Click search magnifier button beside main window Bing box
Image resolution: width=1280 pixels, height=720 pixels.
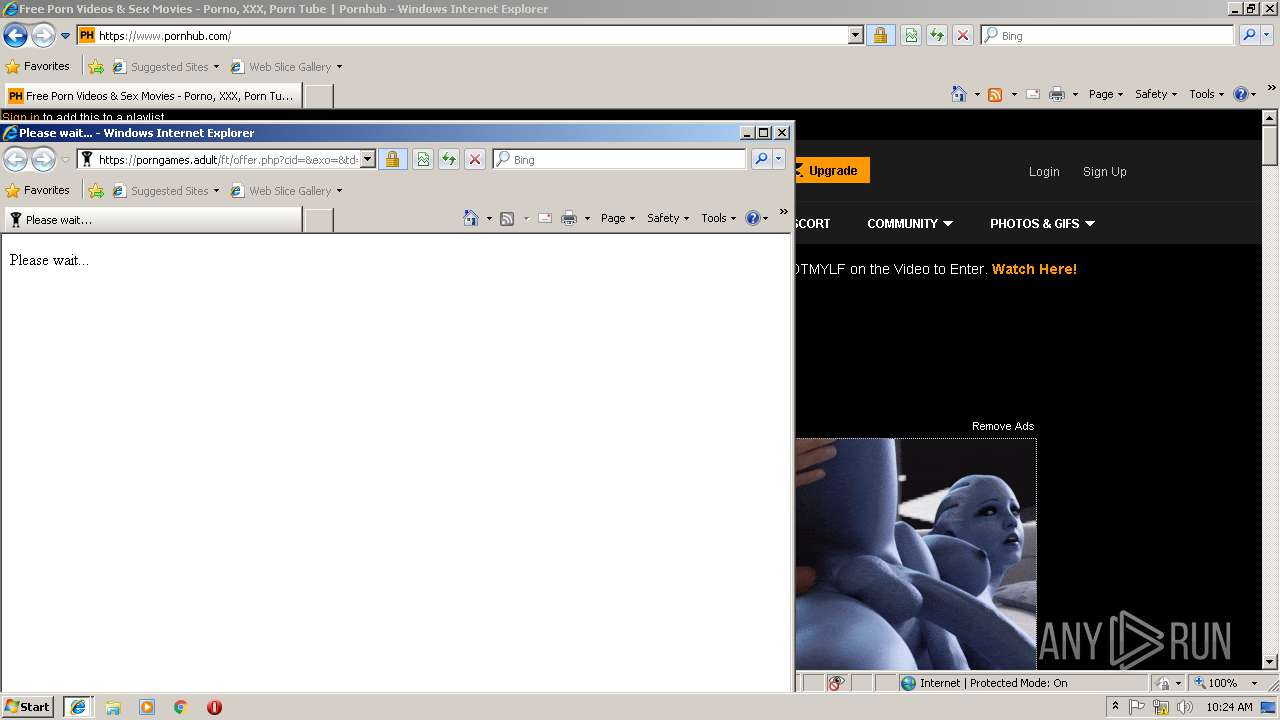1249,35
